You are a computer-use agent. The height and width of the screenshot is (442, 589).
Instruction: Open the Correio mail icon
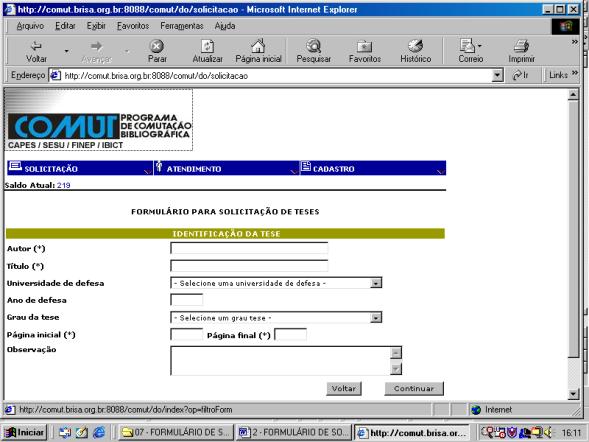[x=467, y=46]
